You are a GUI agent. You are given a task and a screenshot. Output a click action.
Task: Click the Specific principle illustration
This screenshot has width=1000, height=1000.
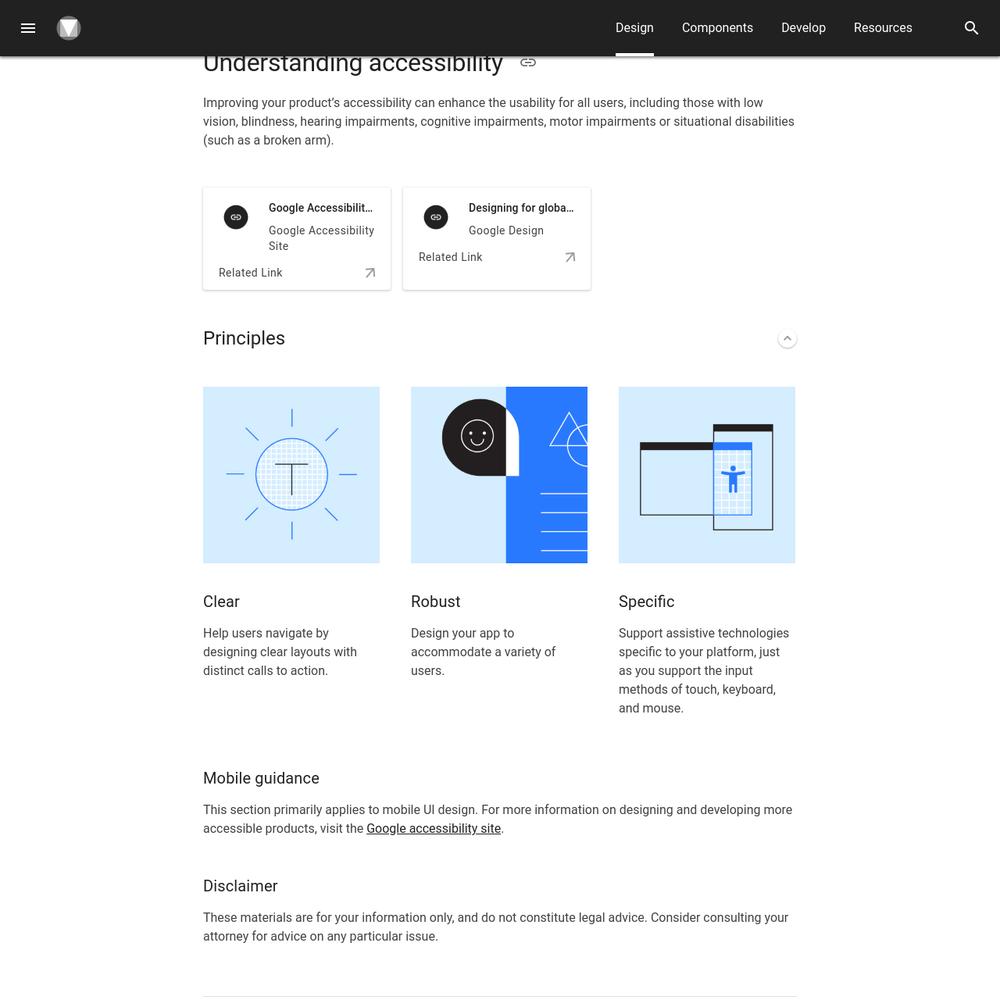click(707, 474)
